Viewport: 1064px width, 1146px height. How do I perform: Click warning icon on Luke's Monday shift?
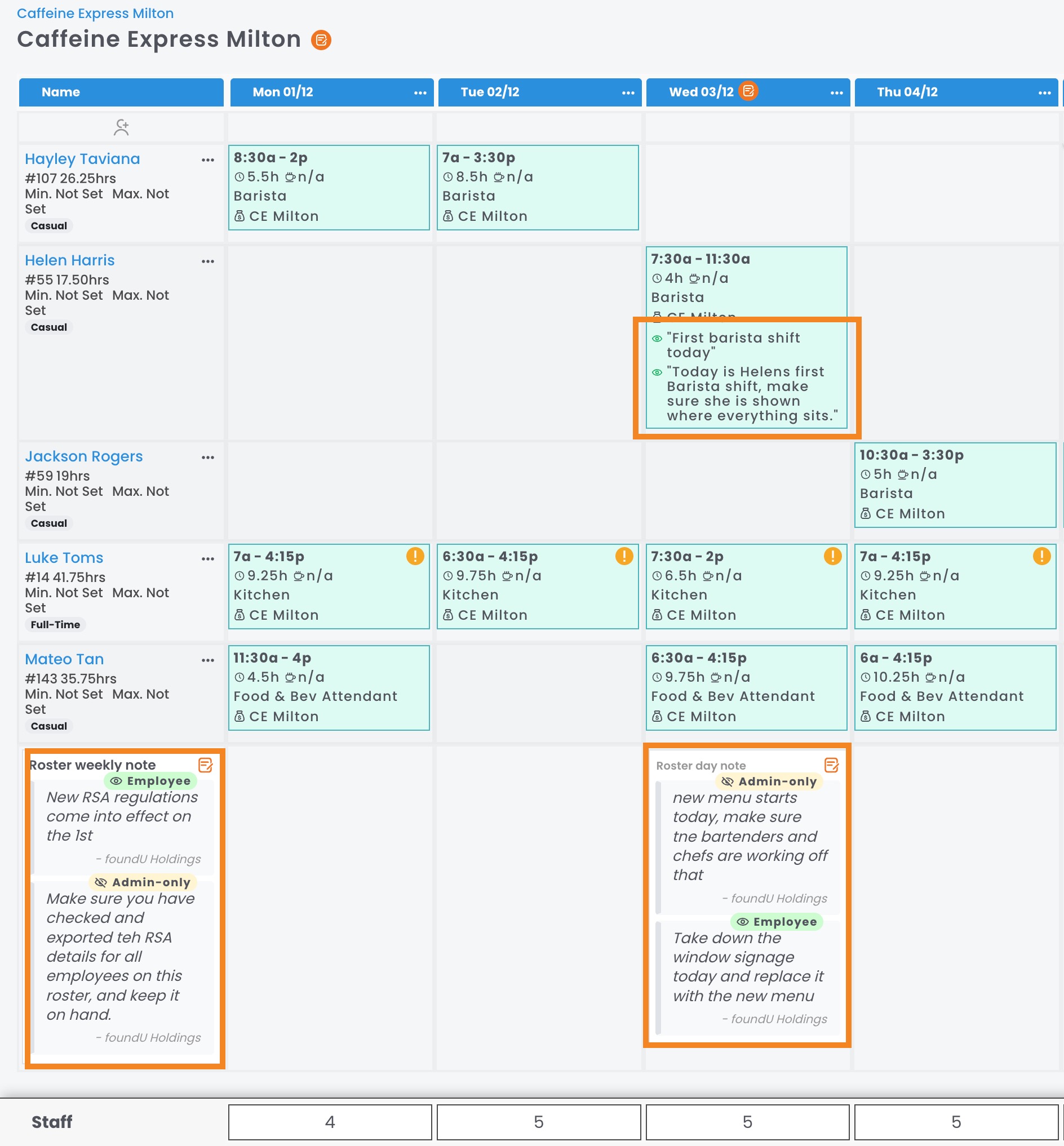[415, 556]
